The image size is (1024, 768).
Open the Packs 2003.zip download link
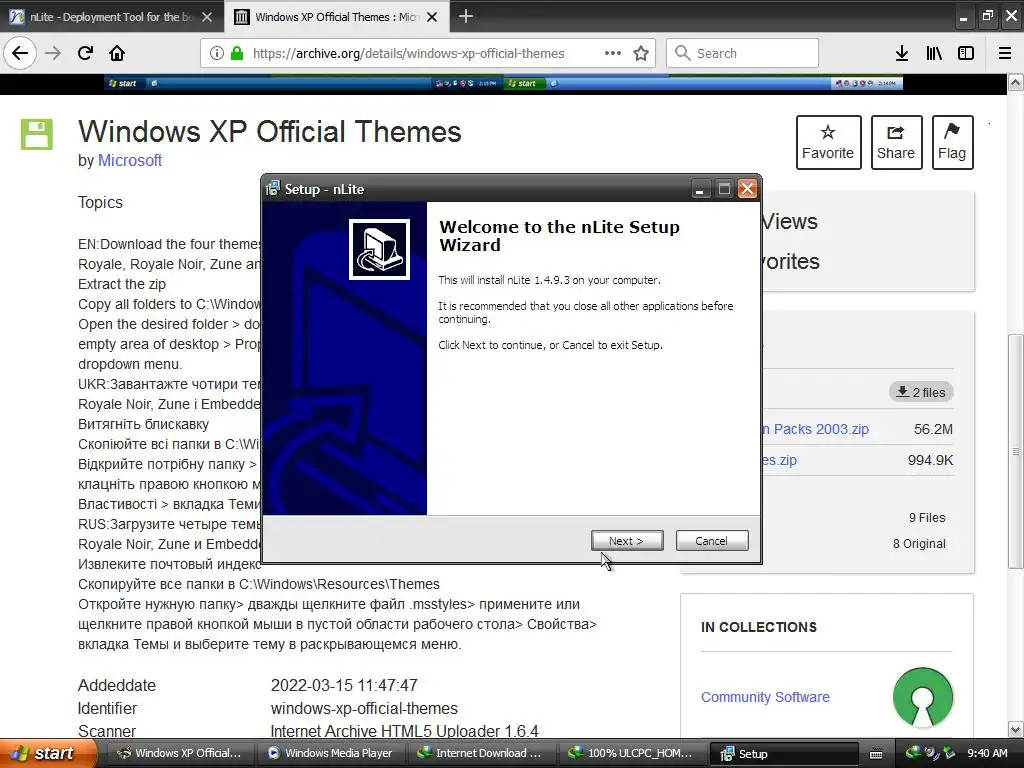[x=815, y=429]
